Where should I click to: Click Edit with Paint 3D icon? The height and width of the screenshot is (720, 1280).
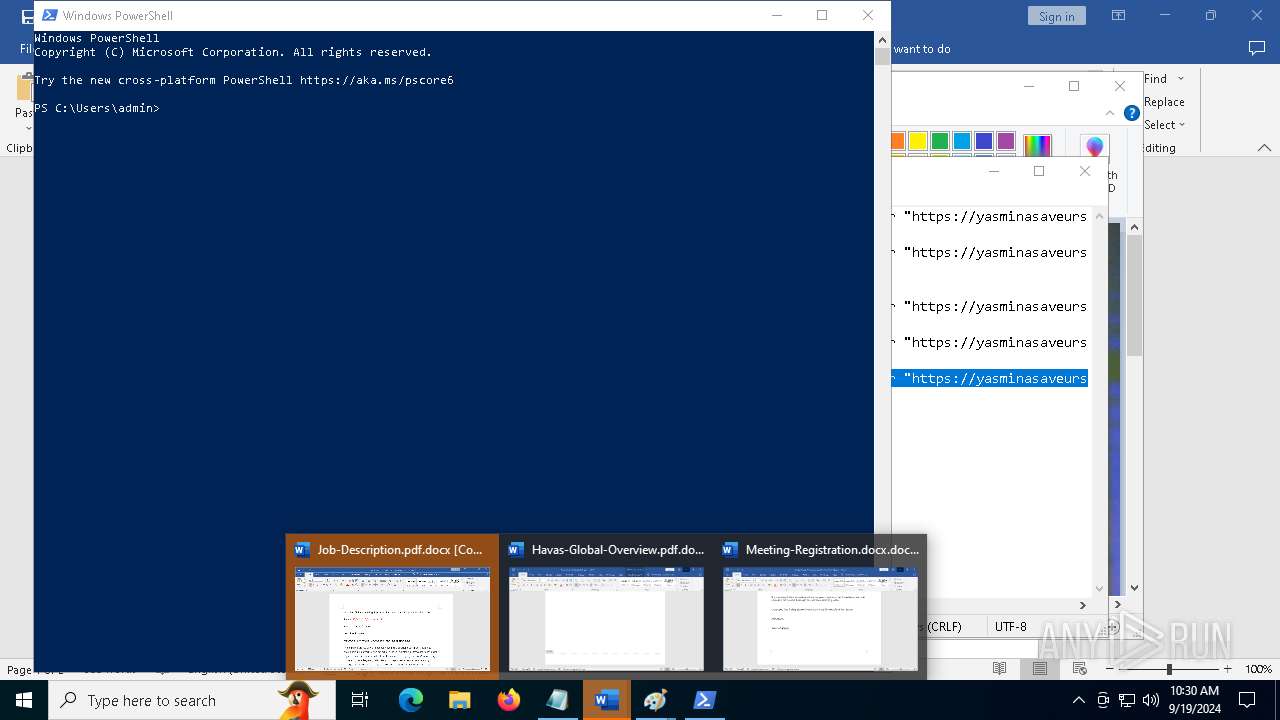coord(1095,148)
